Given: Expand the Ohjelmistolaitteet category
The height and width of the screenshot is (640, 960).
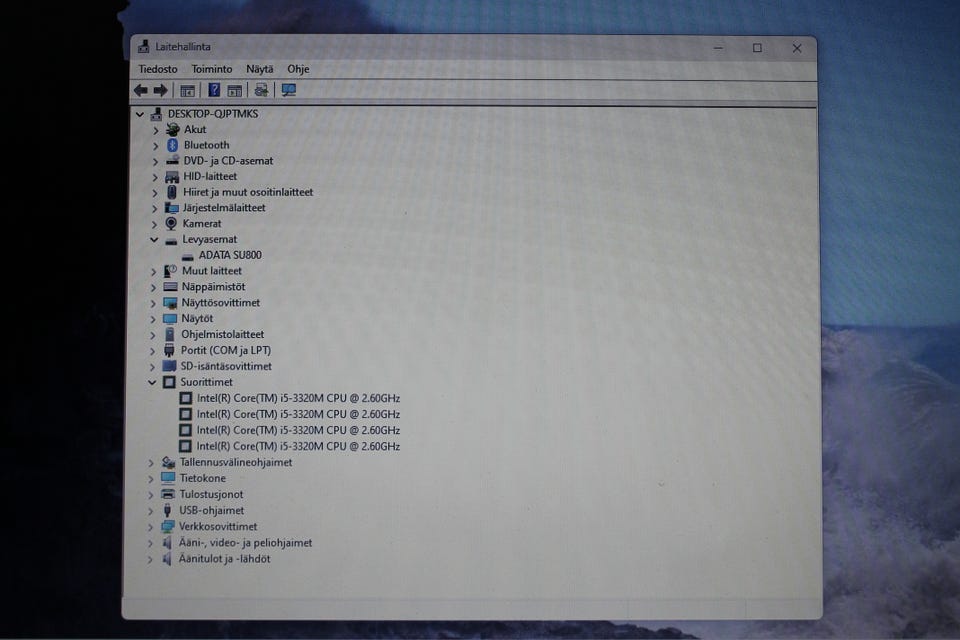Looking at the screenshot, I should pos(153,335).
